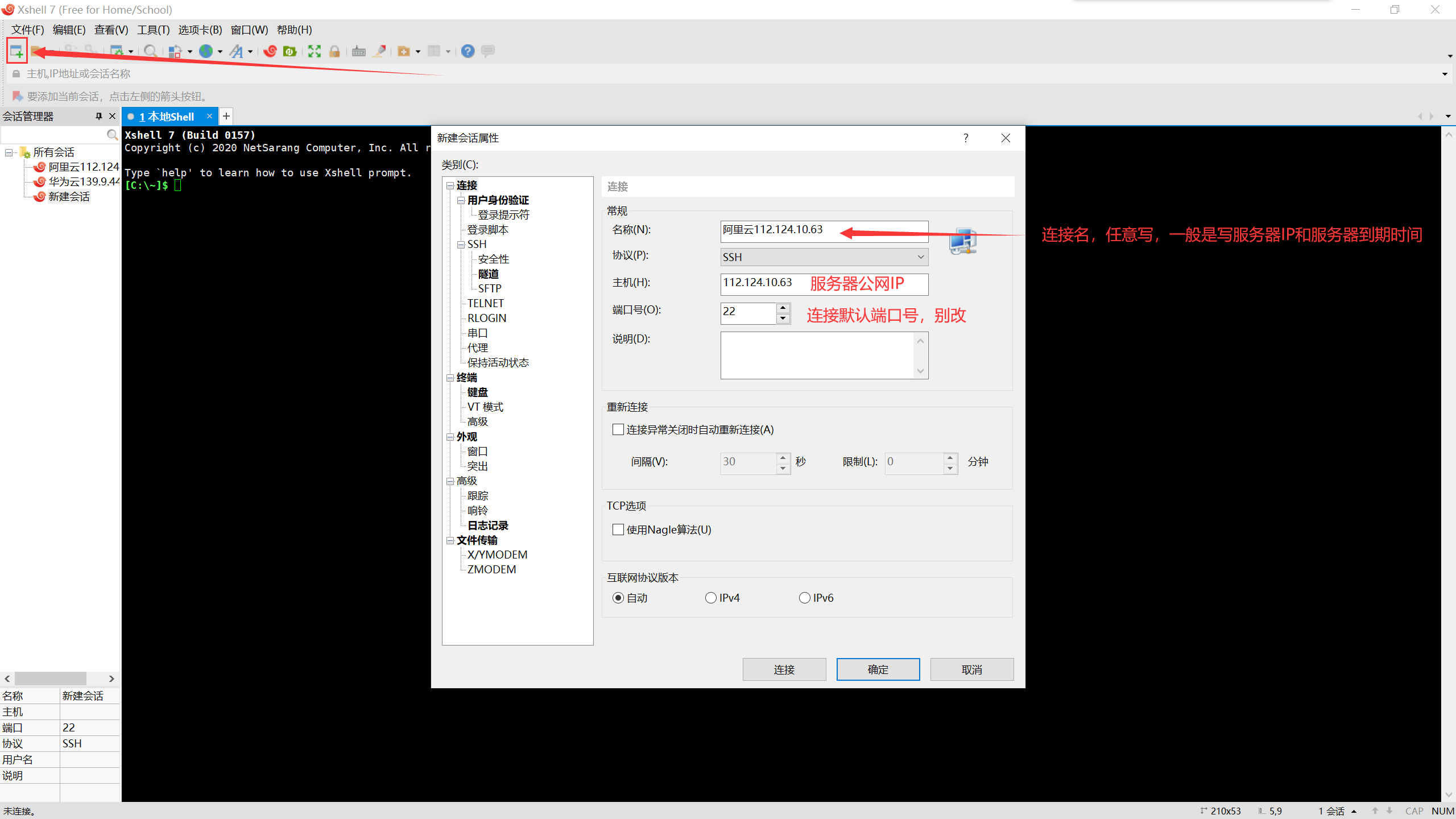The width and height of the screenshot is (1456, 819).
Task: Click the 说明 description text area
Action: tap(824, 355)
